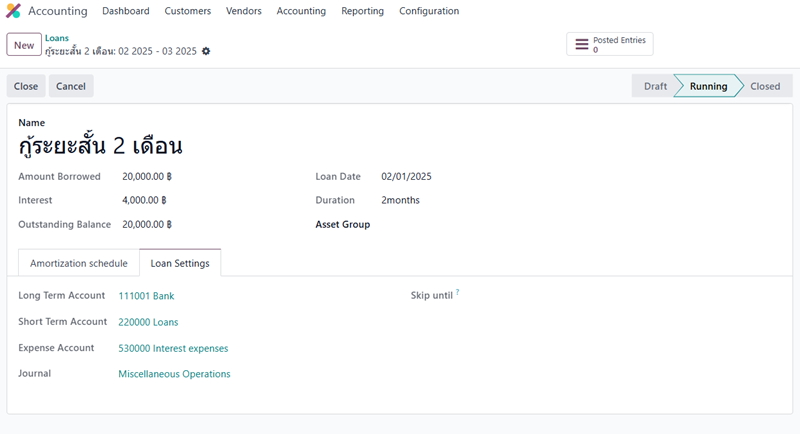Open the Reporting menu
The image size is (800, 434).
tap(362, 11)
